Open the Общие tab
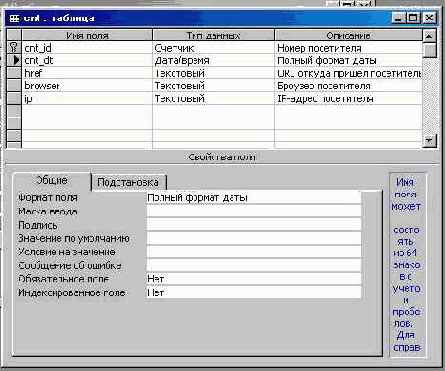The height and width of the screenshot is (371, 445). tap(52, 180)
